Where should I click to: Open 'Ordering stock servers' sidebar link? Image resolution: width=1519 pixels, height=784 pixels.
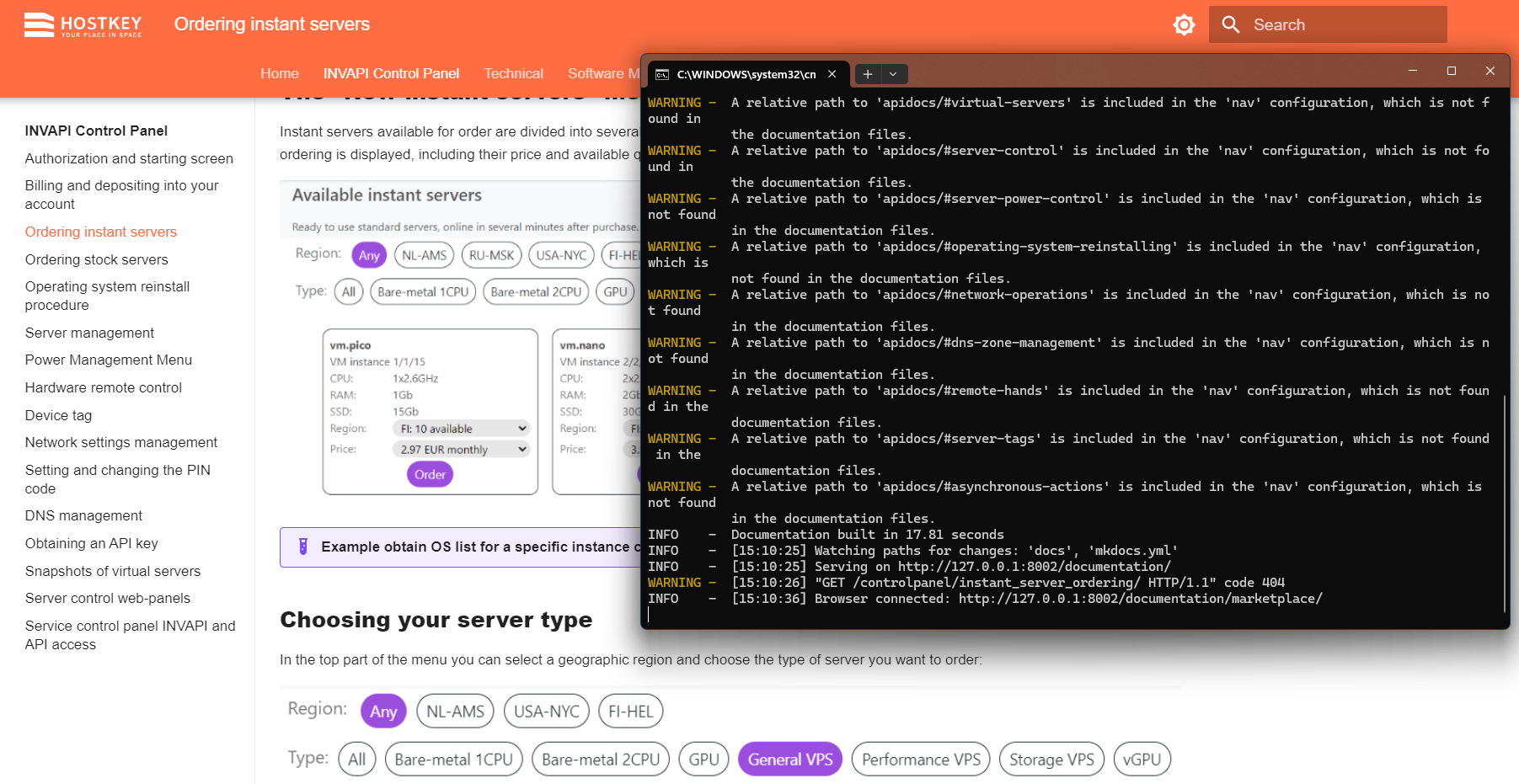[x=97, y=259]
